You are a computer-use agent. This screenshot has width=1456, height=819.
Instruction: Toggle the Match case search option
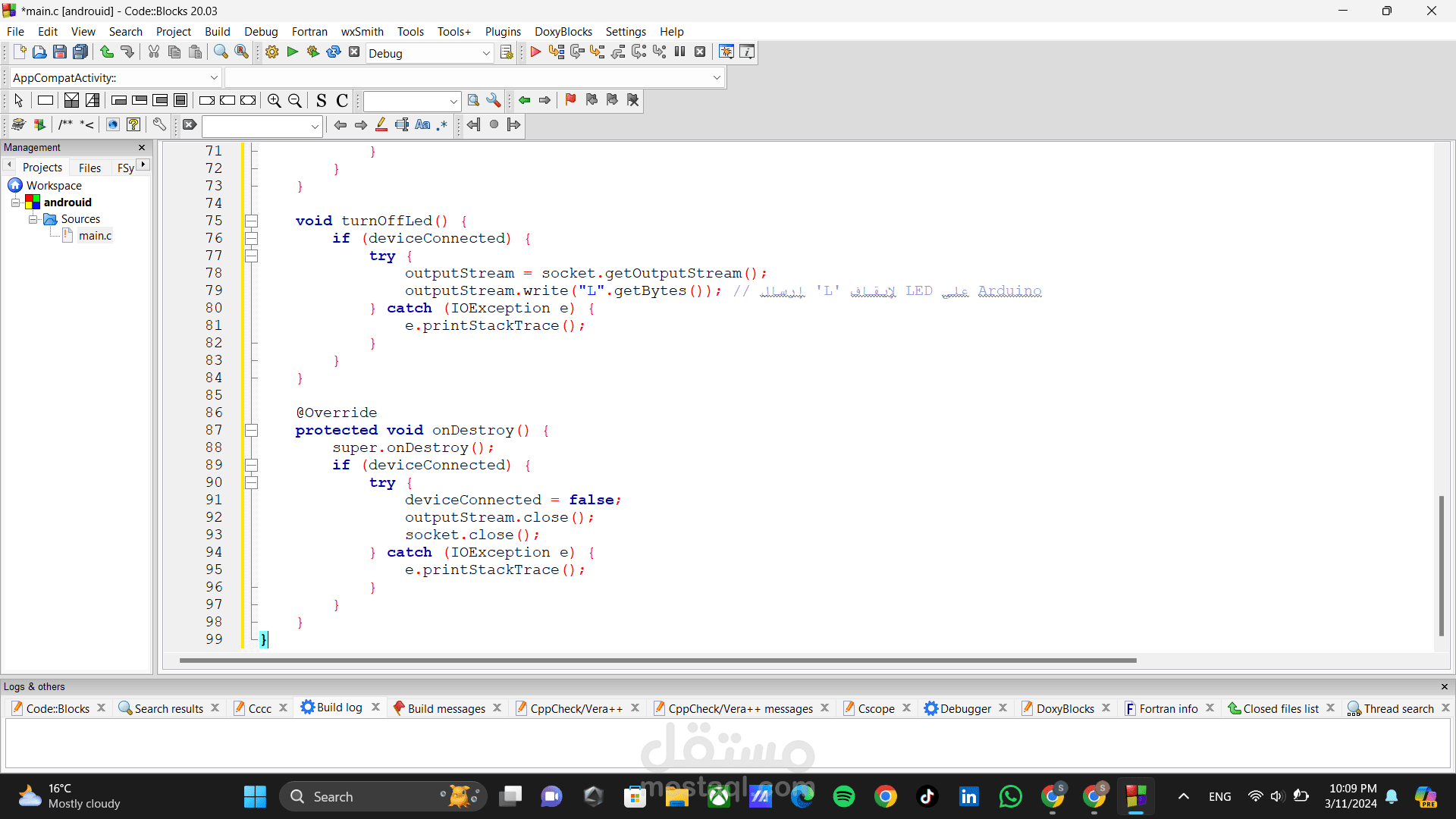pos(422,125)
